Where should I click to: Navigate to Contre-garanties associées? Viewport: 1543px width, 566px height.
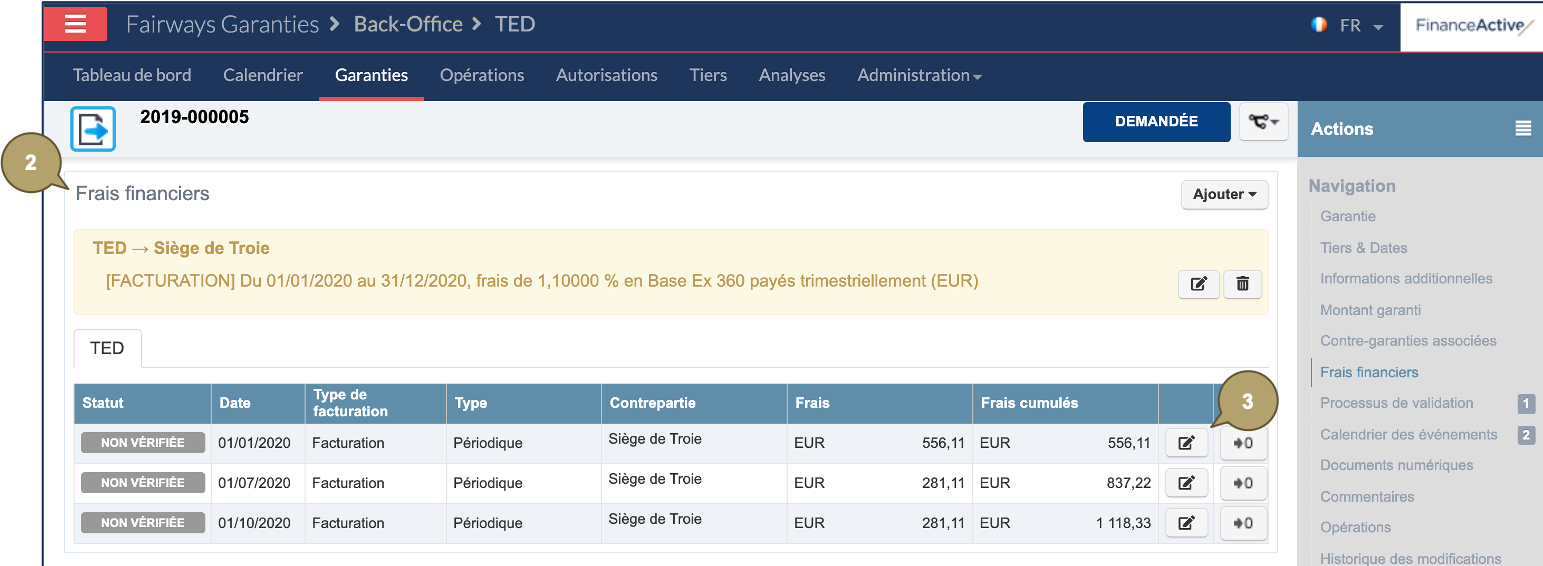click(x=1408, y=341)
